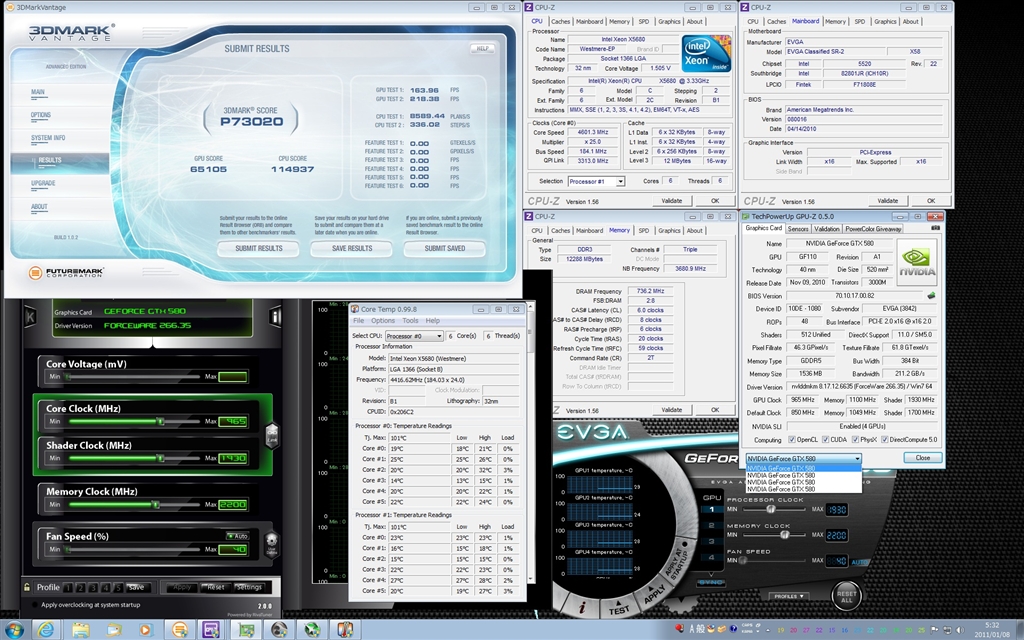Toggle the CUDA checkbox in GPU-Z
The image size is (1024, 640).
(825, 440)
